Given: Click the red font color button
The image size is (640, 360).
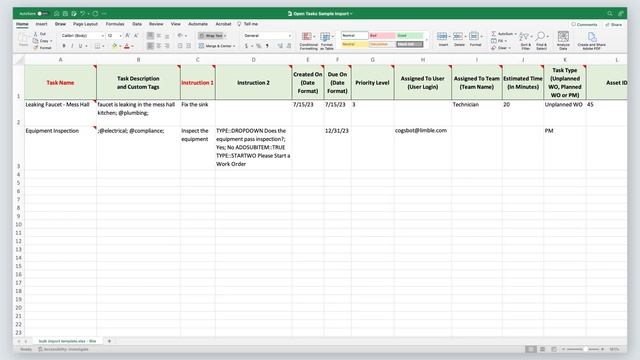Looking at the screenshot, I should (x=127, y=46).
